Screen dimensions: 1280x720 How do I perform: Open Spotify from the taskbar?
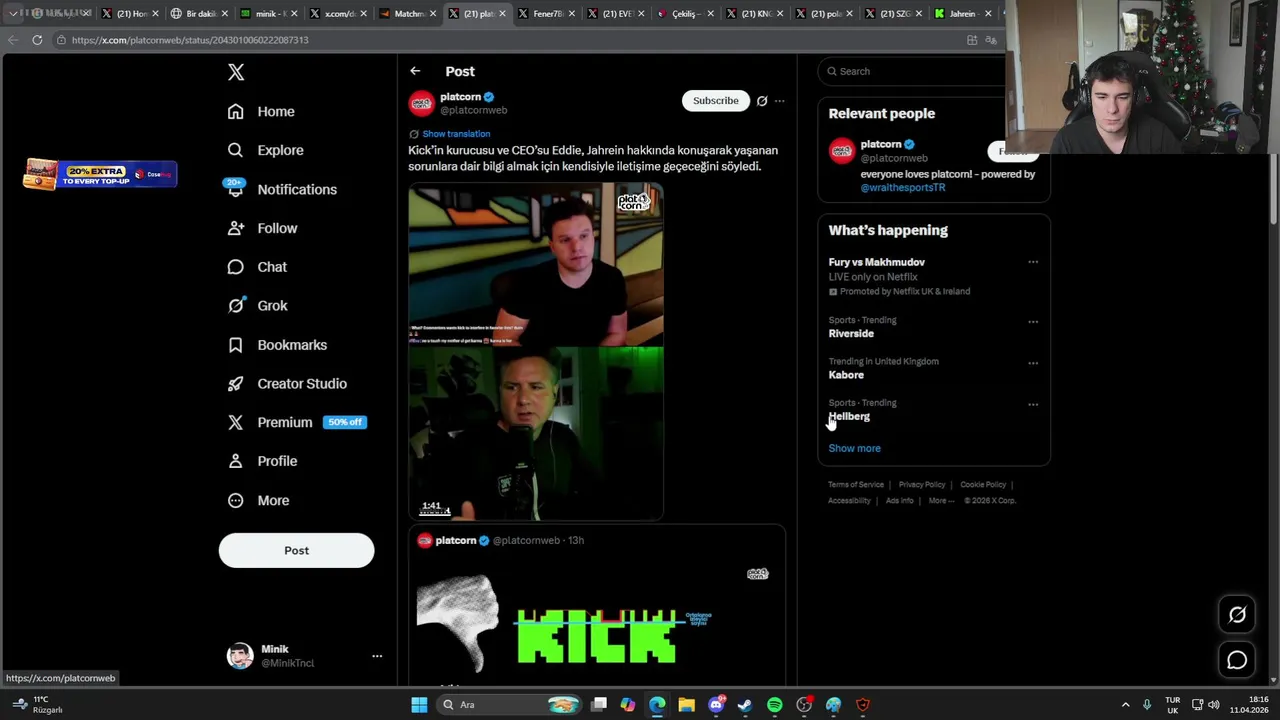775,705
